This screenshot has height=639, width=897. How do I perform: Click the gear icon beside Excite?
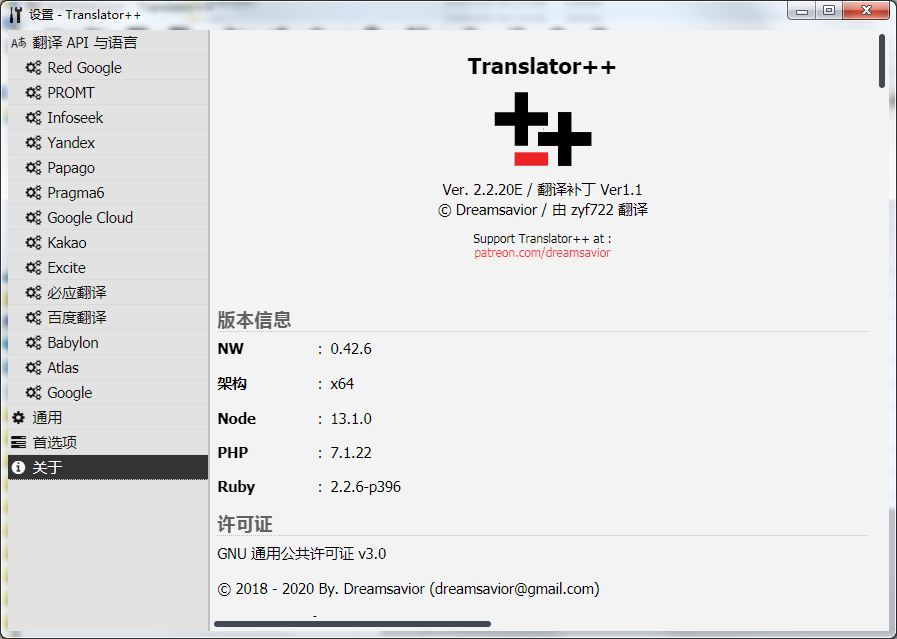click(33, 268)
